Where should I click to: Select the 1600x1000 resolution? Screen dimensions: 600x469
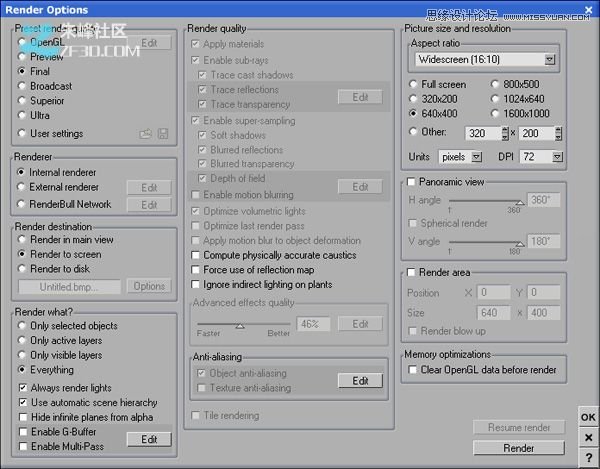point(495,114)
